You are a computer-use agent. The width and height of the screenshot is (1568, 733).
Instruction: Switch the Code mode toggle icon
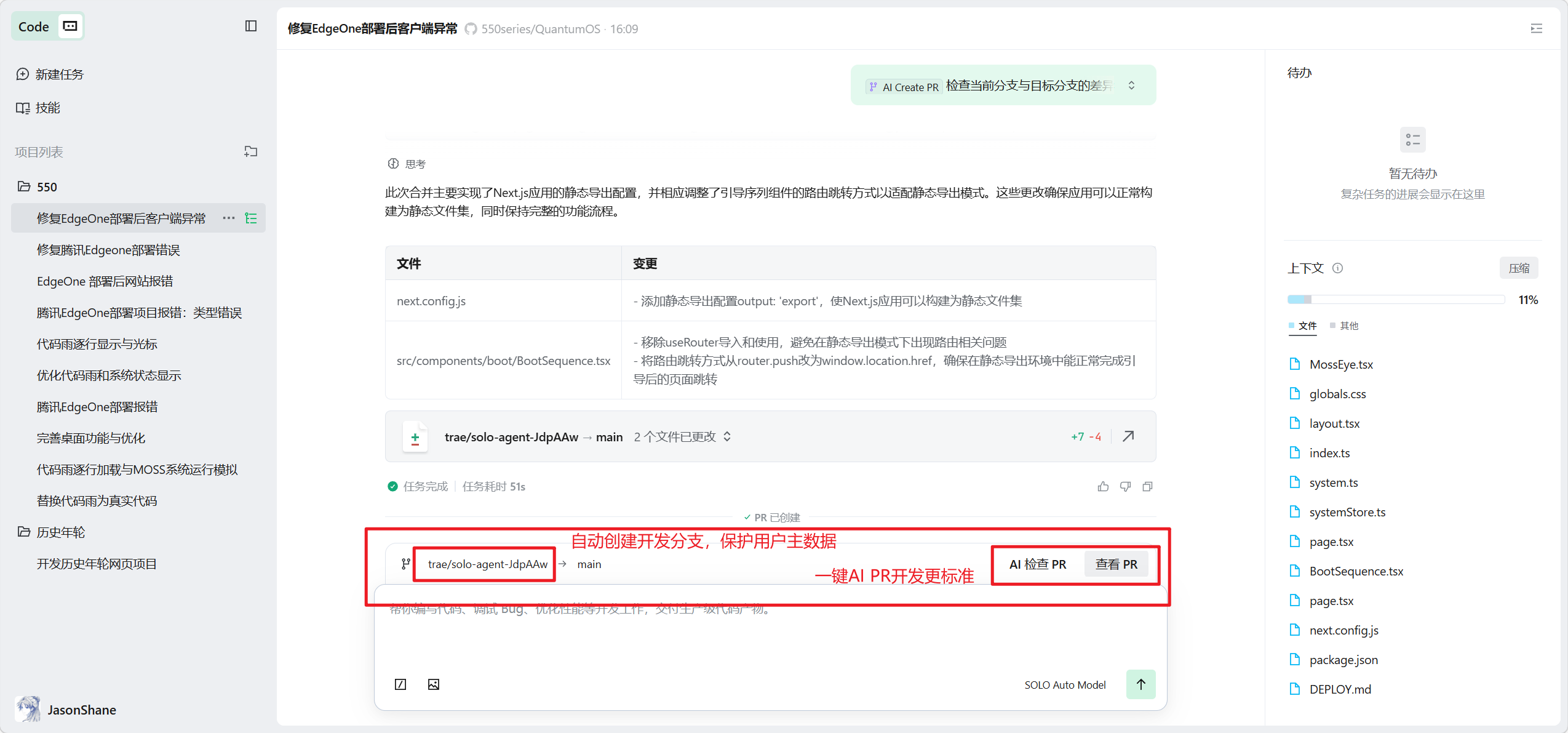pos(71,26)
